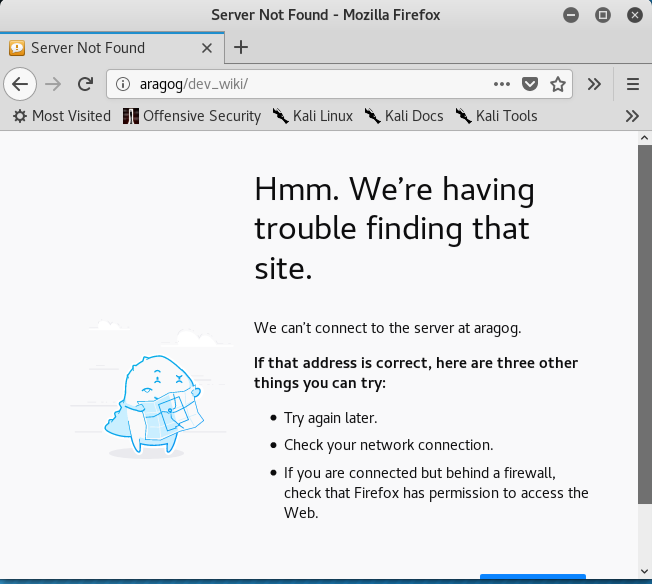Open Most Visited bookmarks folder
Image resolution: width=652 pixels, height=584 pixels.
(x=61, y=116)
